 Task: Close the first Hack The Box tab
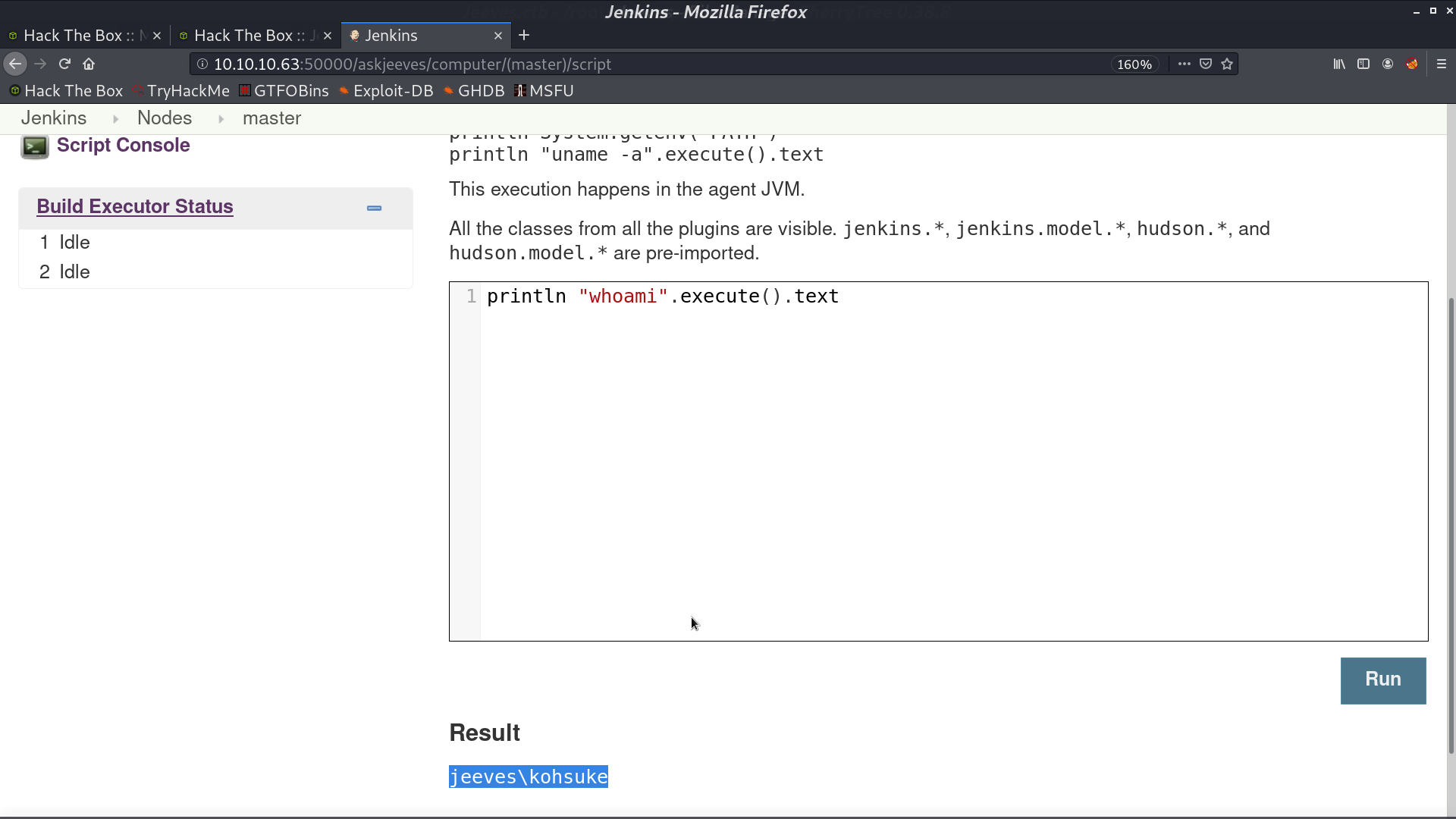157,36
